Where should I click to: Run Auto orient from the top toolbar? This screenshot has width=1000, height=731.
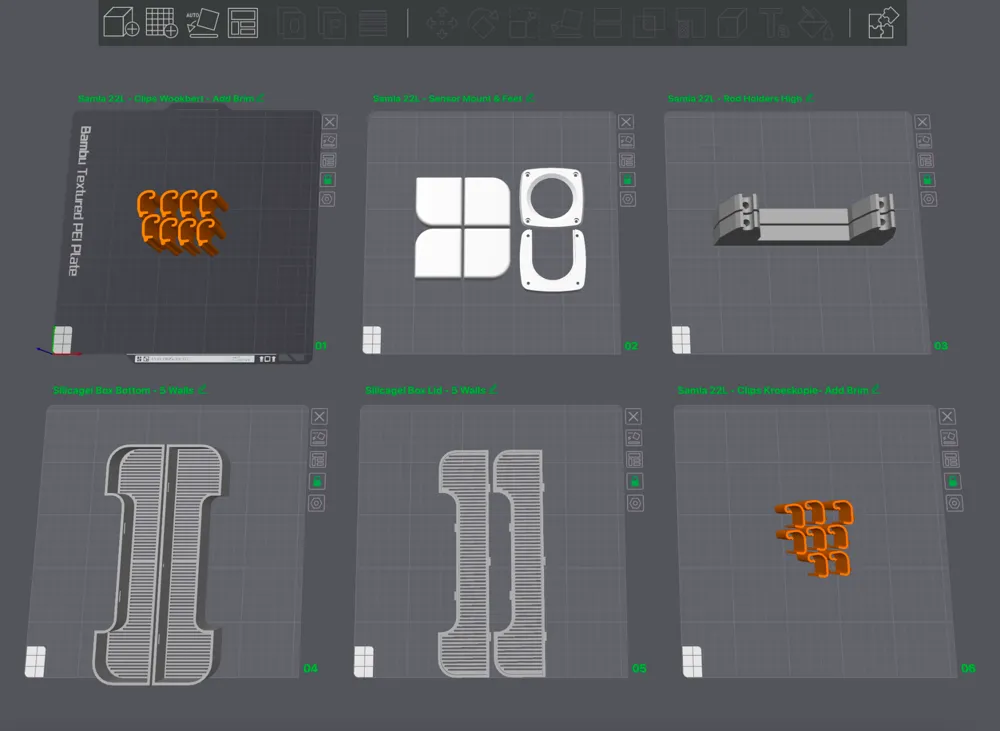coord(203,22)
